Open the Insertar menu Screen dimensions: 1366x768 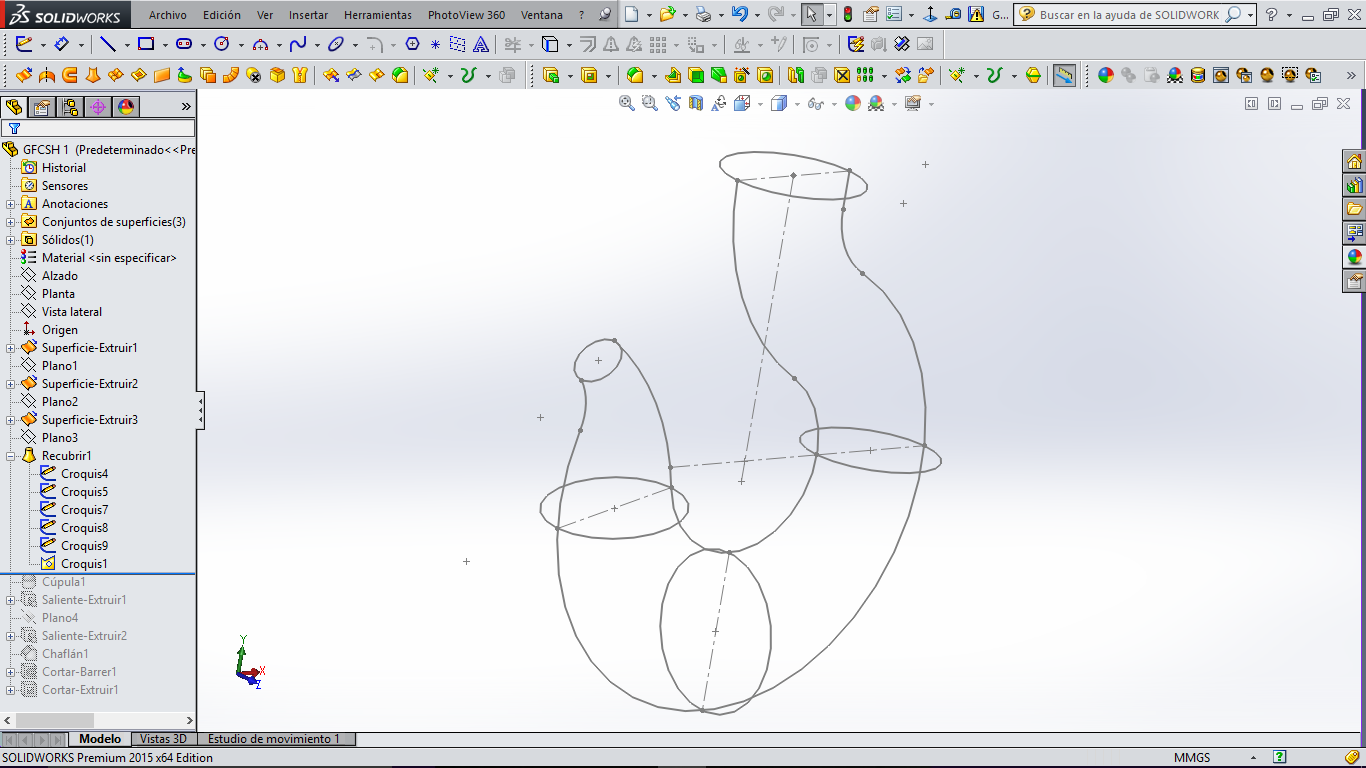pos(308,15)
